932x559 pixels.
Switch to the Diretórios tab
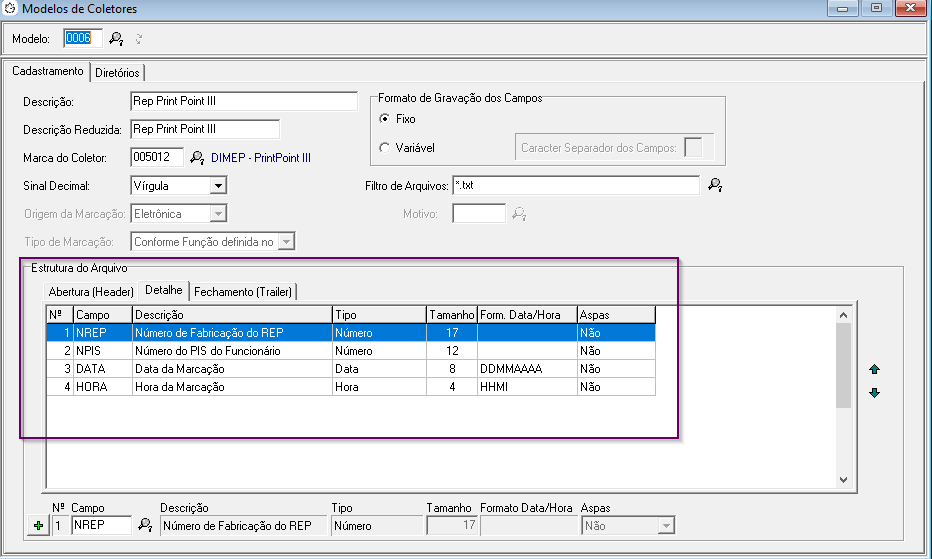pyautogui.click(x=118, y=73)
